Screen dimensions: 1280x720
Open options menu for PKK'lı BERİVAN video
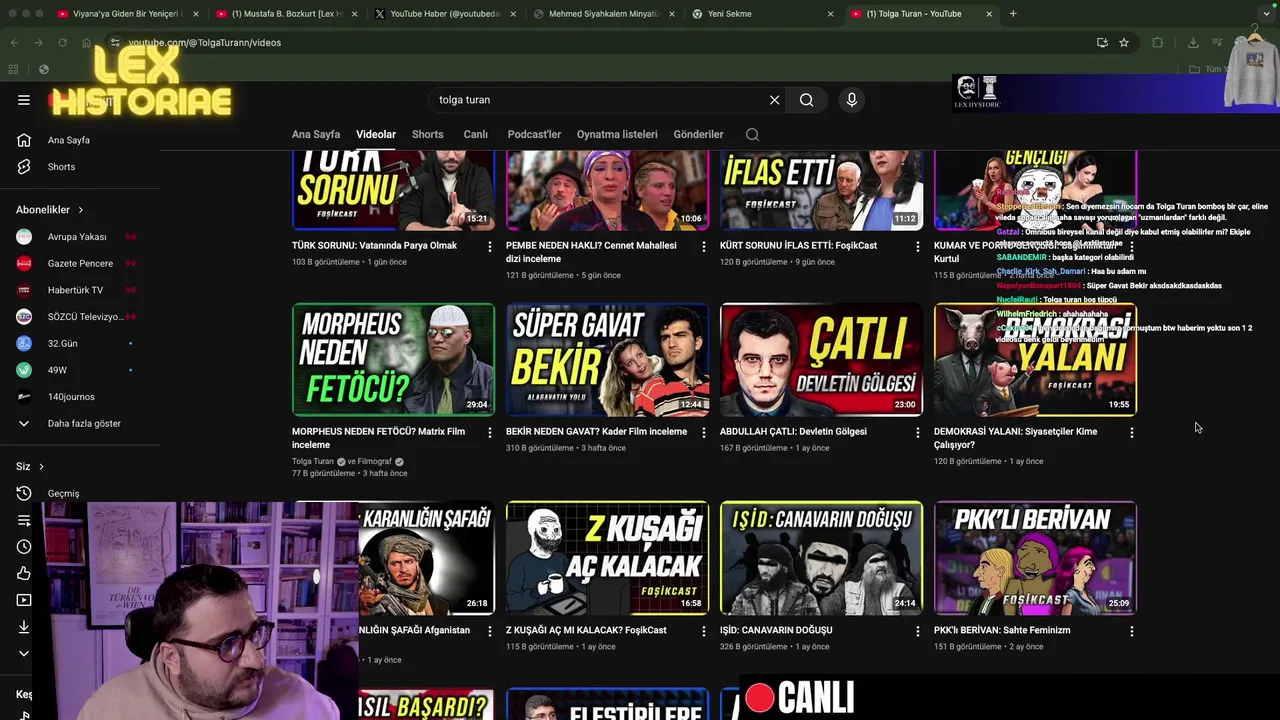(x=1132, y=631)
